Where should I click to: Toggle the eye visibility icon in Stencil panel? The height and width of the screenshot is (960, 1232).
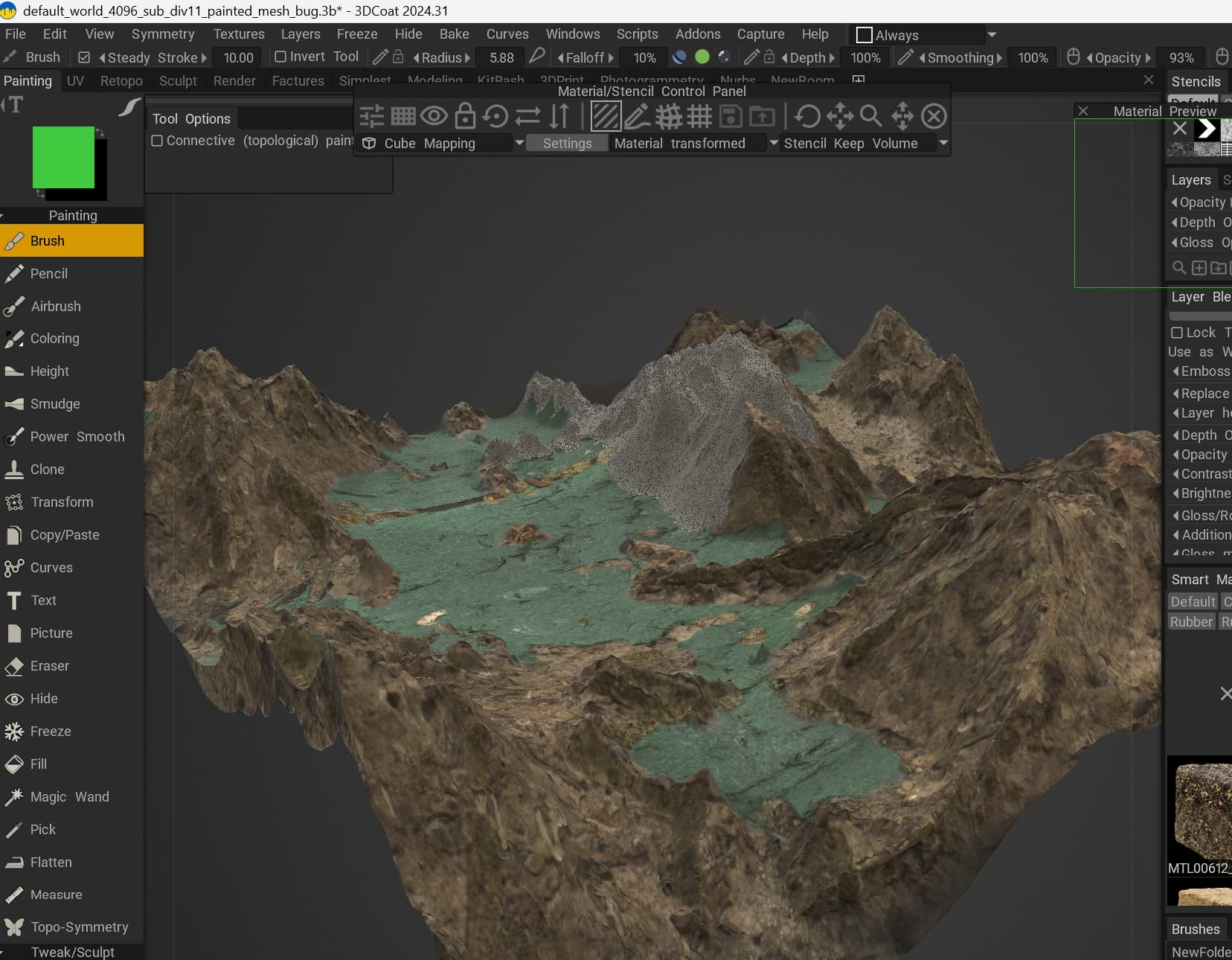click(434, 116)
